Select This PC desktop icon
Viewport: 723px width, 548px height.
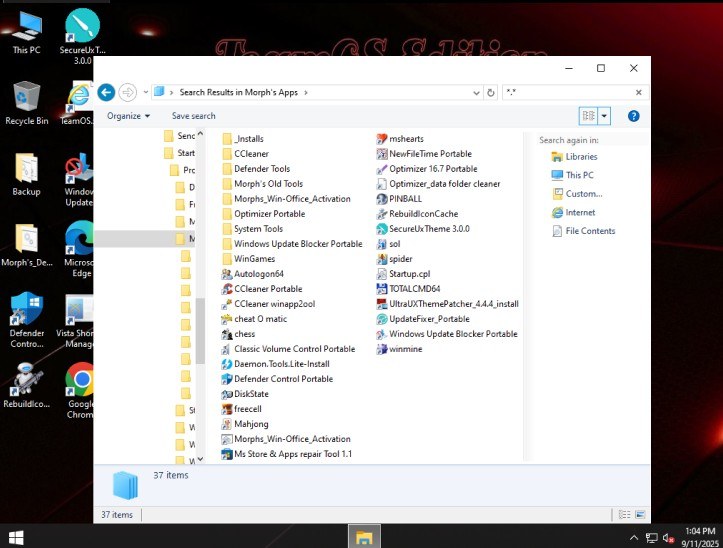tap(26, 32)
